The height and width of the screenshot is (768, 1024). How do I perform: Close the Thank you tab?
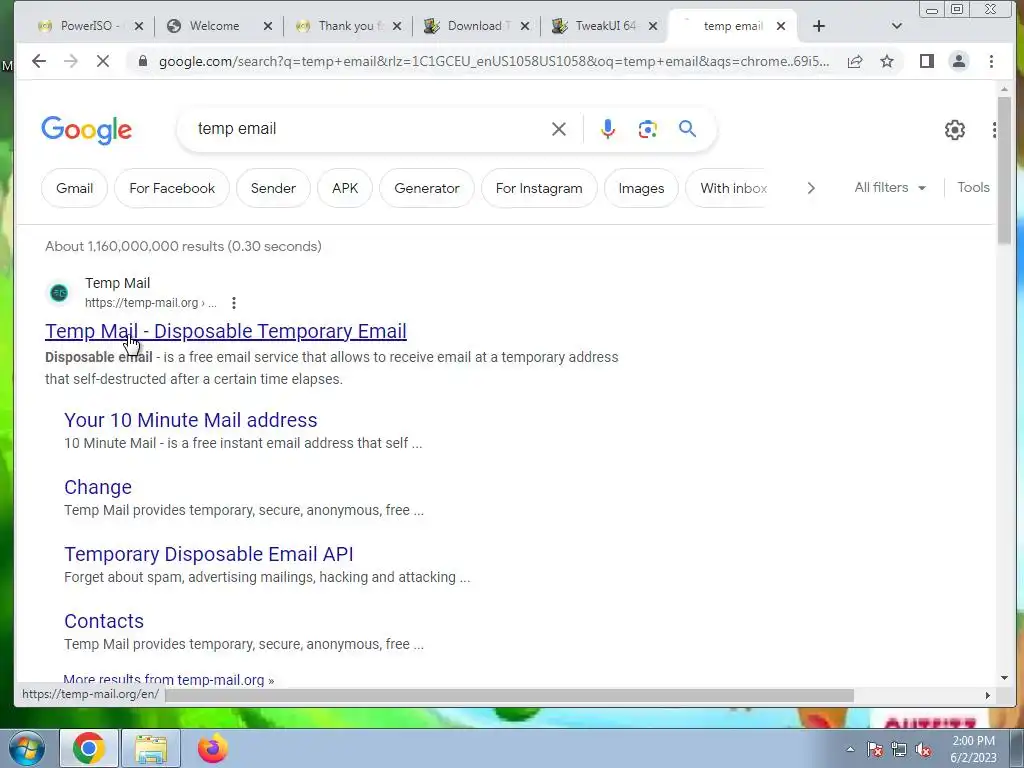pyautogui.click(x=398, y=26)
